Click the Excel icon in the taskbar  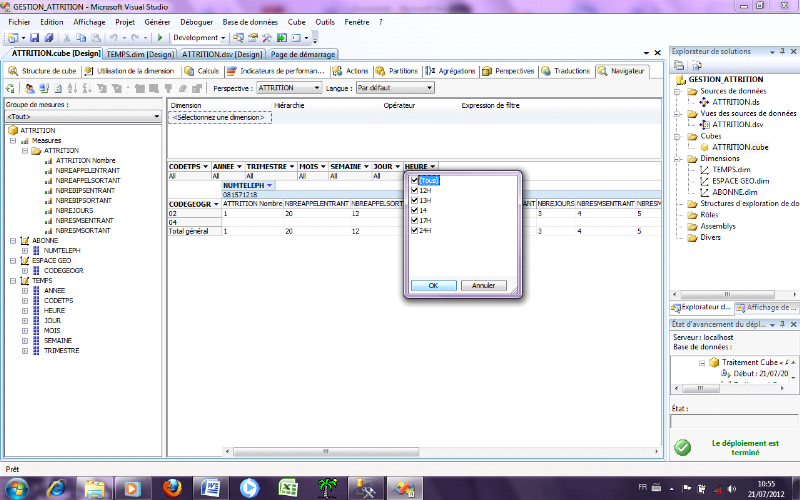point(288,487)
